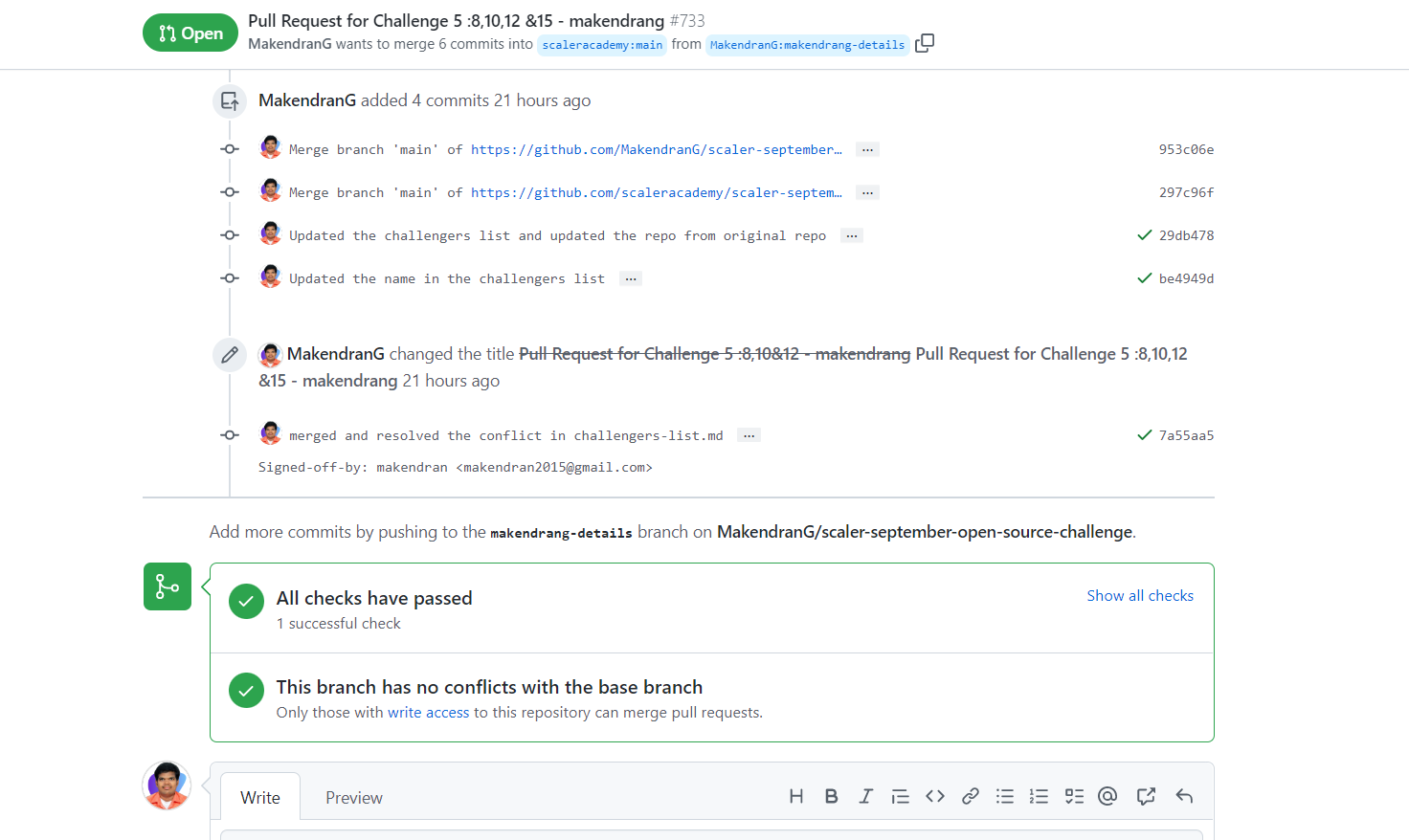
Task: Click the green merge status icon
Action: point(168,586)
